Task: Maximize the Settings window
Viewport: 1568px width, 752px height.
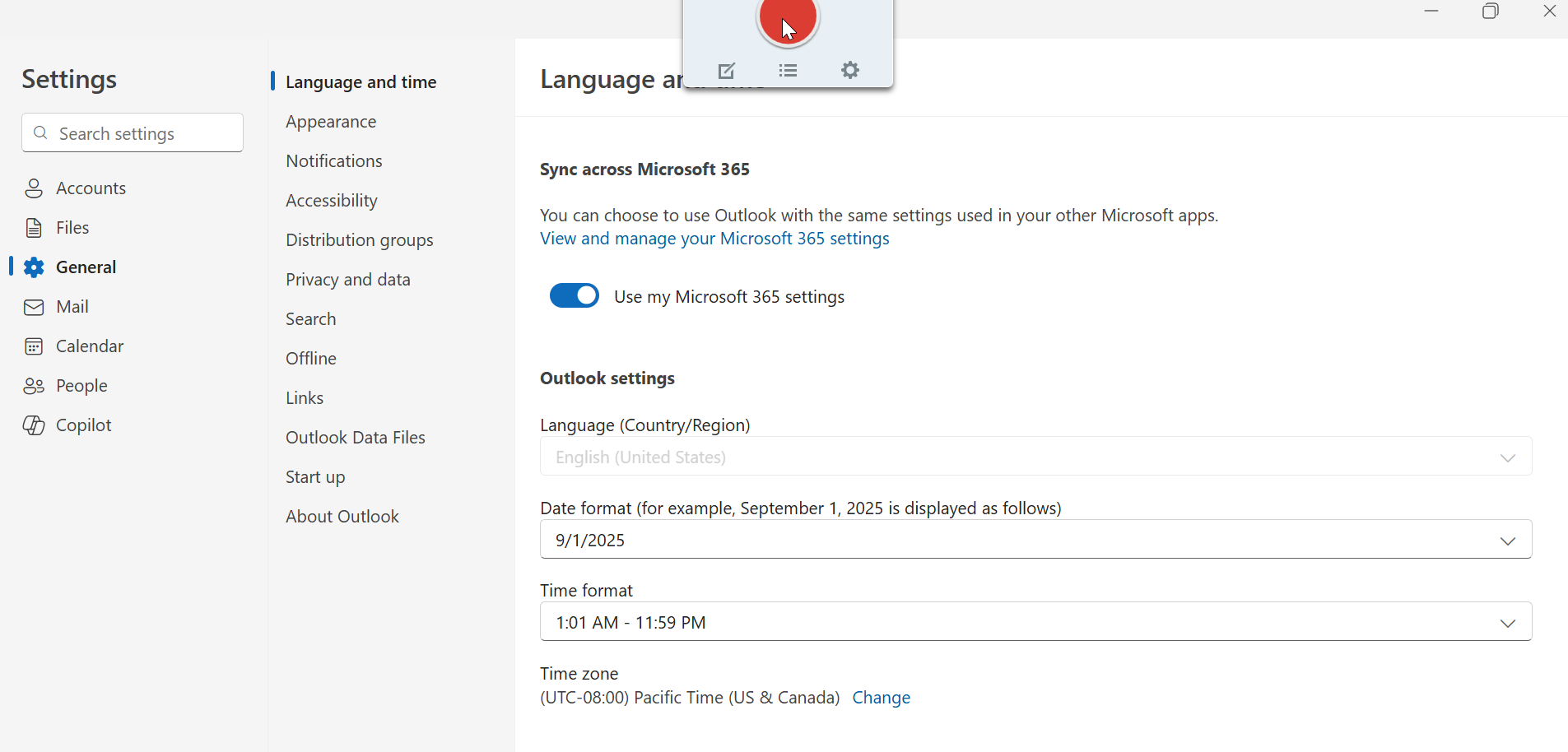Action: [x=1491, y=12]
